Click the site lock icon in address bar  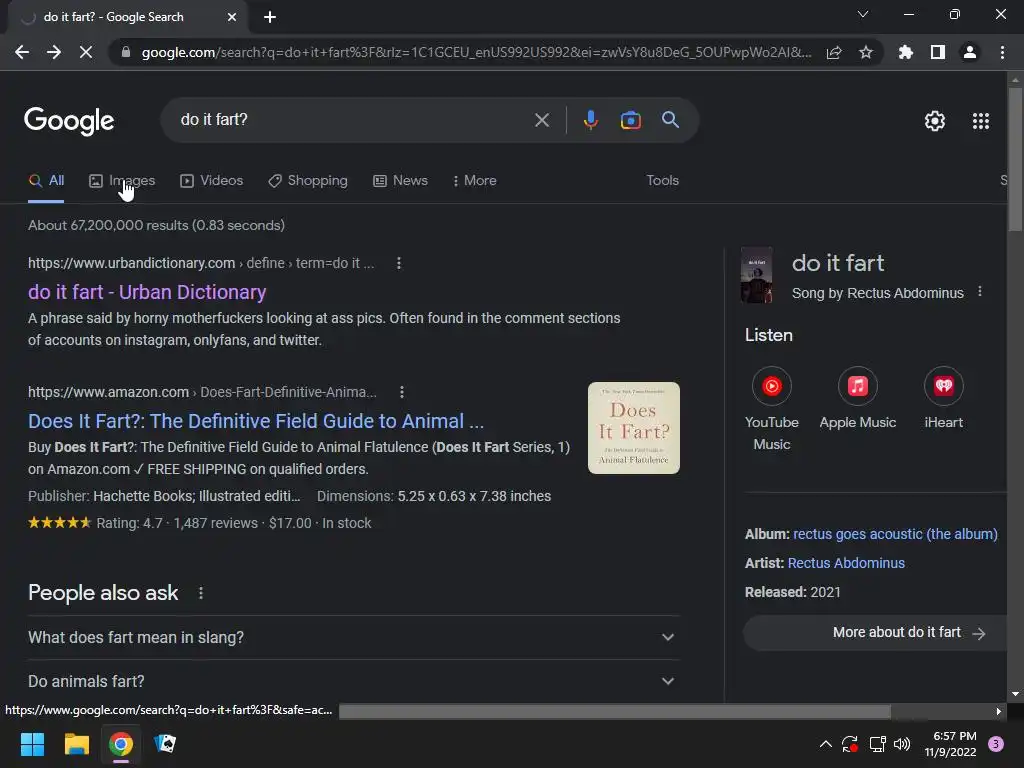(x=126, y=52)
